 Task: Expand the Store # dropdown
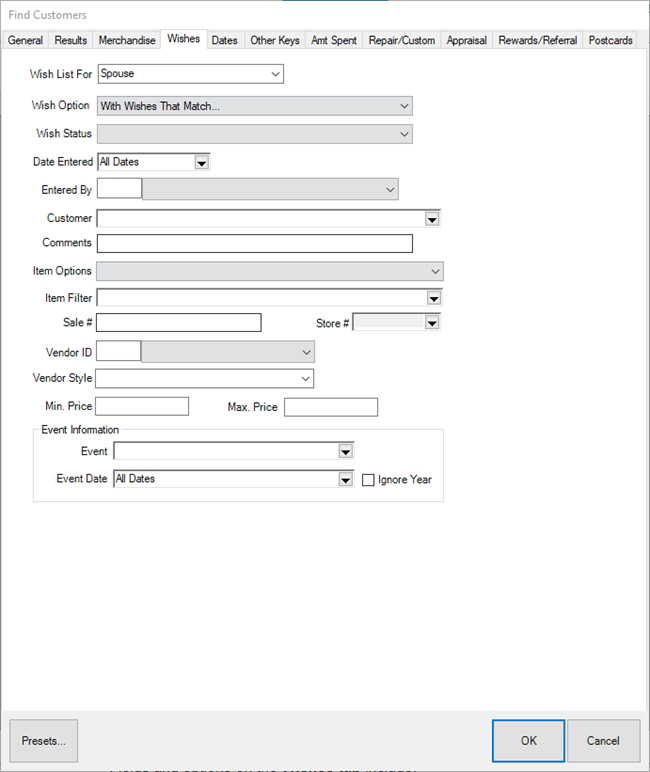pos(432,323)
